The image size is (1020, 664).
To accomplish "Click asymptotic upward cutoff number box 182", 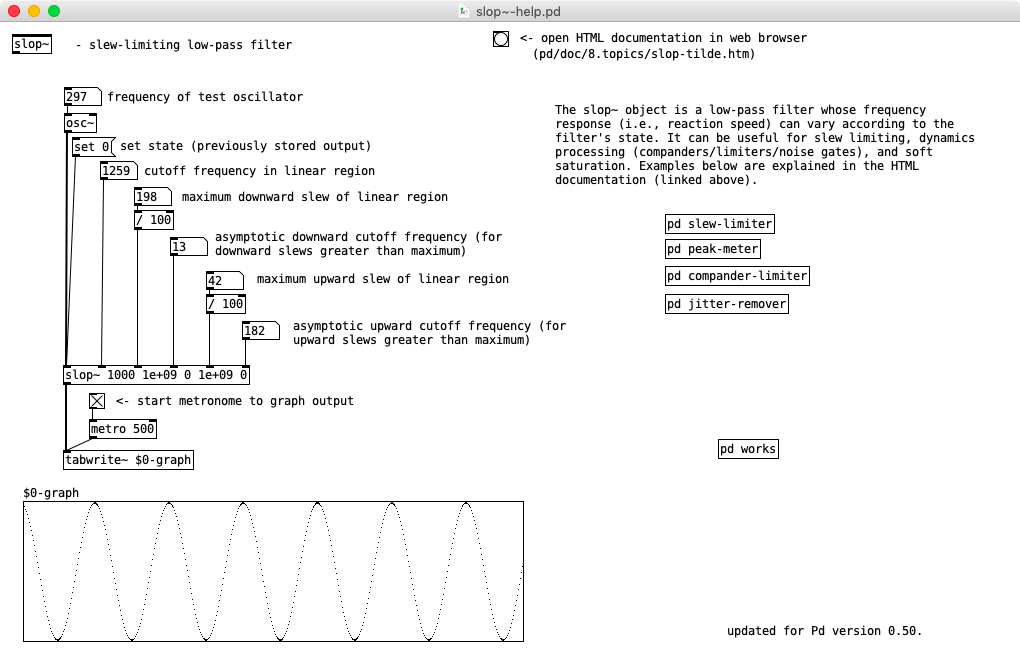I will click(x=260, y=331).
